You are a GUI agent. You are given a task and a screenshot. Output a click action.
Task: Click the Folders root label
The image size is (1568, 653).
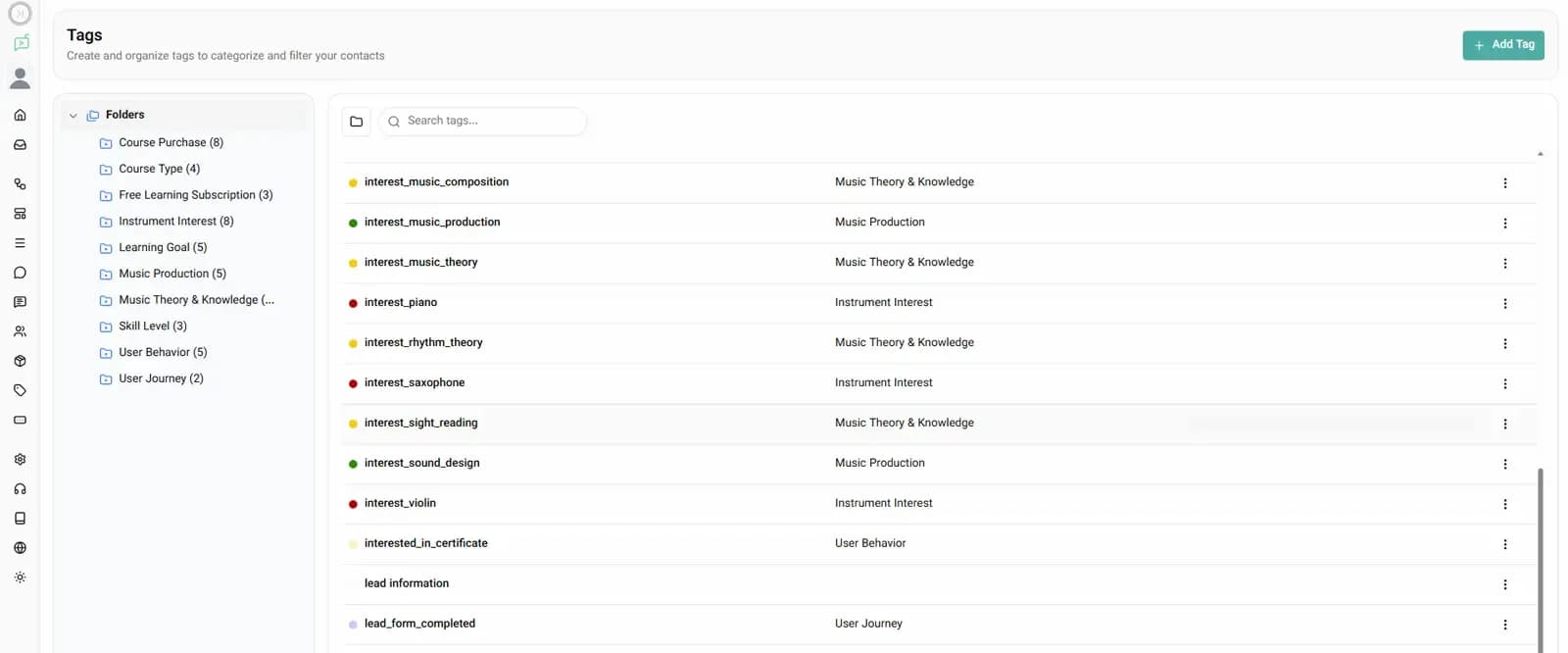[124, 115]
